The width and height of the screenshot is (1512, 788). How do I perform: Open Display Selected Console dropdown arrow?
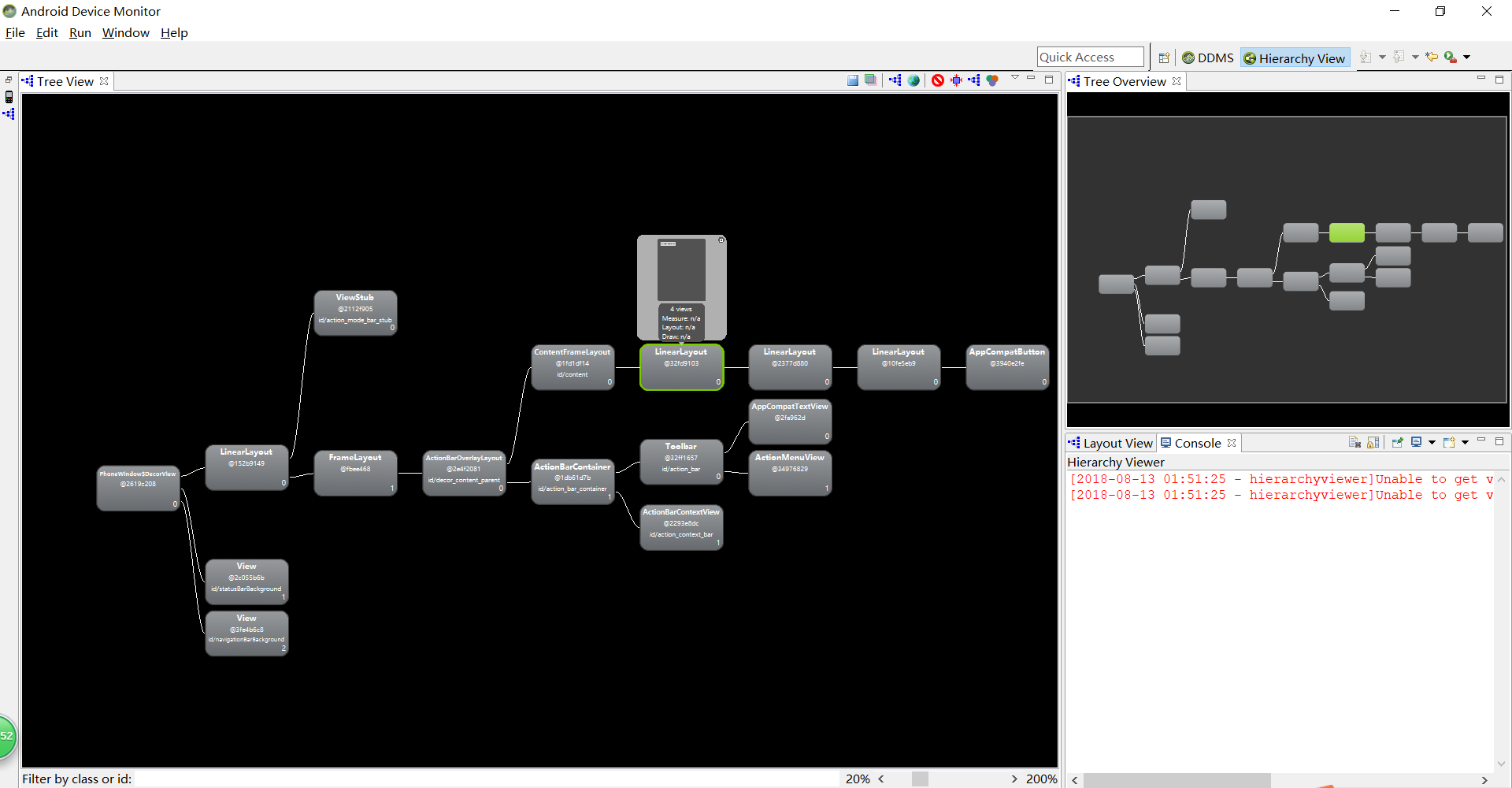point(1432,443)
